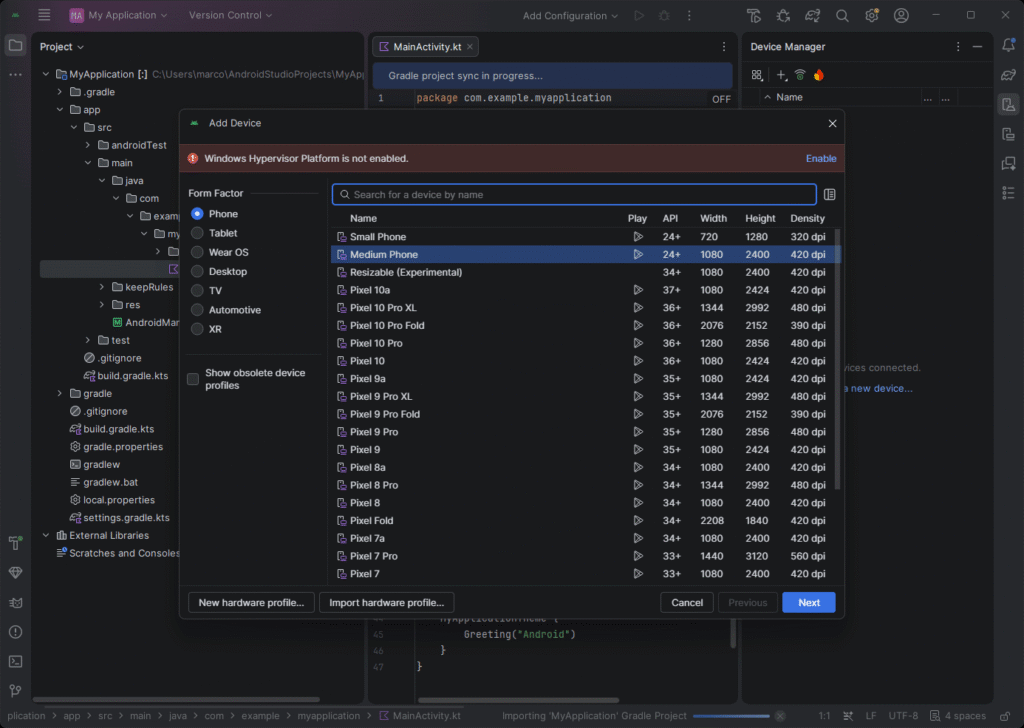Viewport: 1024px width, 728px height.
Task: Sort devices by Height column header
Action: click(760, 218)
